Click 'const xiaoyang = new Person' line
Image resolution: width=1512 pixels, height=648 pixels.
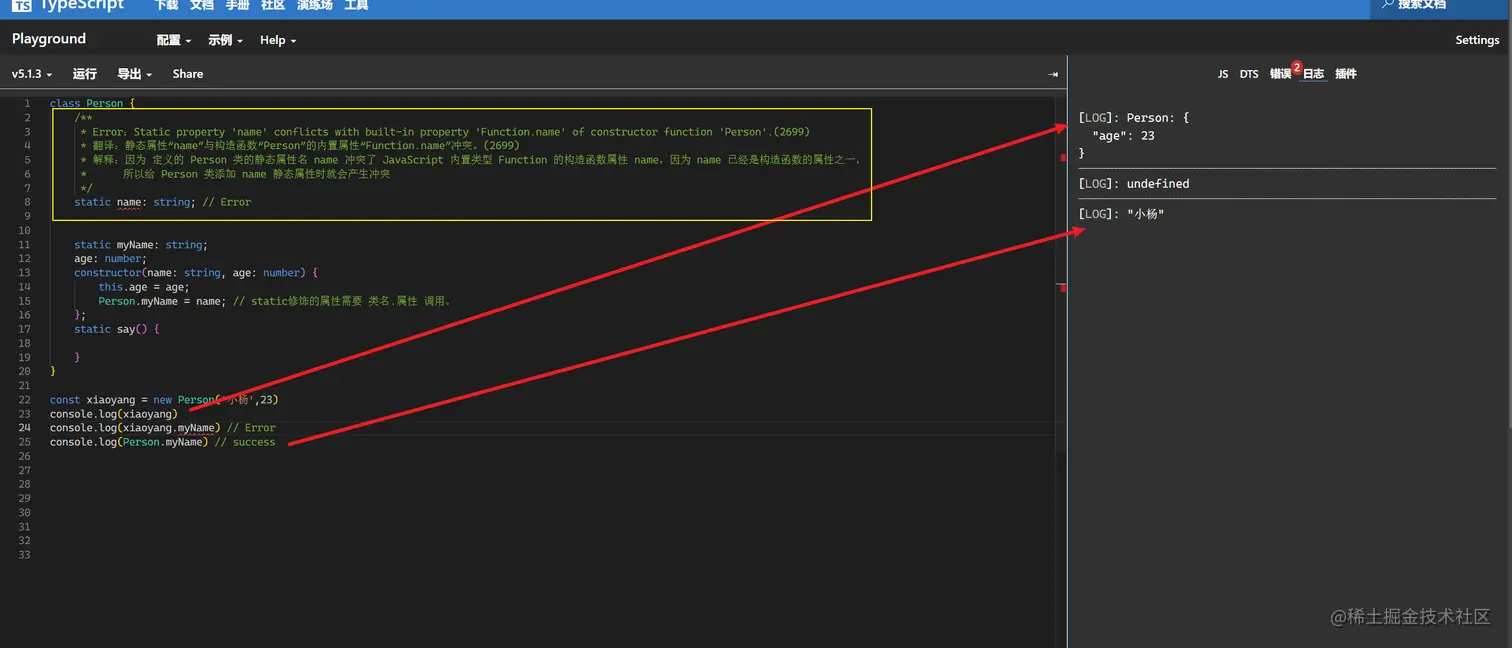click(164, 400)
